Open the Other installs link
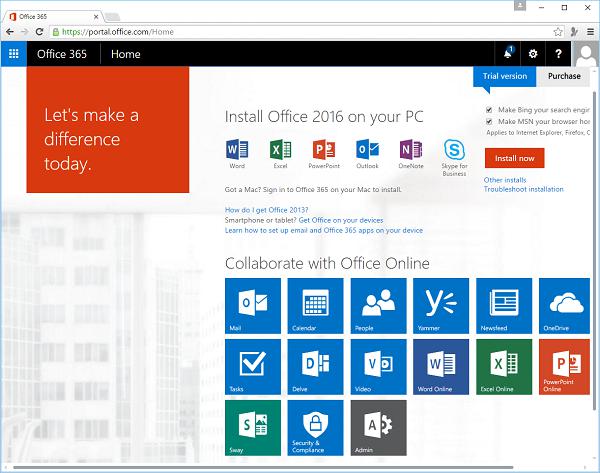This screenshot has width=600, height=473. 506,180
